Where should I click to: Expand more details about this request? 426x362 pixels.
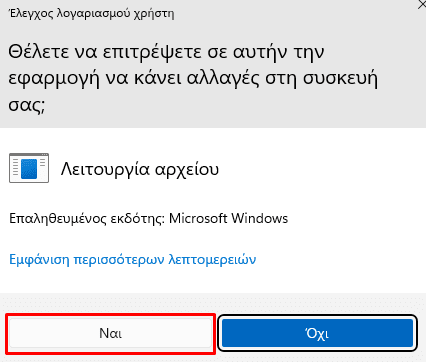click(133, 259)
